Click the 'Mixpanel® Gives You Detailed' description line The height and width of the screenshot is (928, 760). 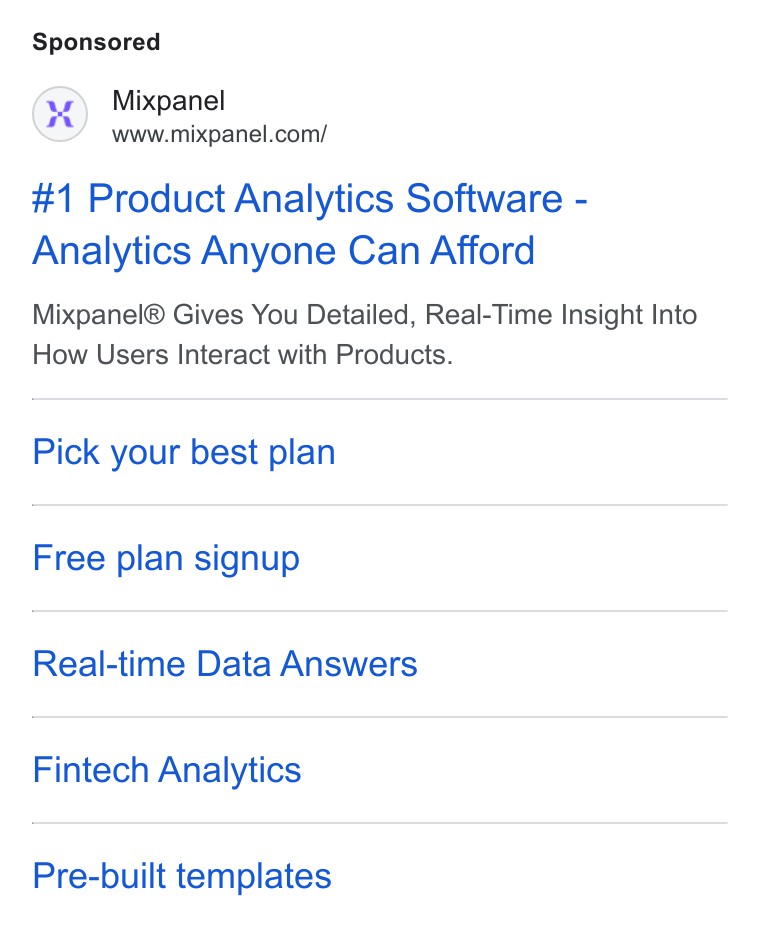coord(365,315)
